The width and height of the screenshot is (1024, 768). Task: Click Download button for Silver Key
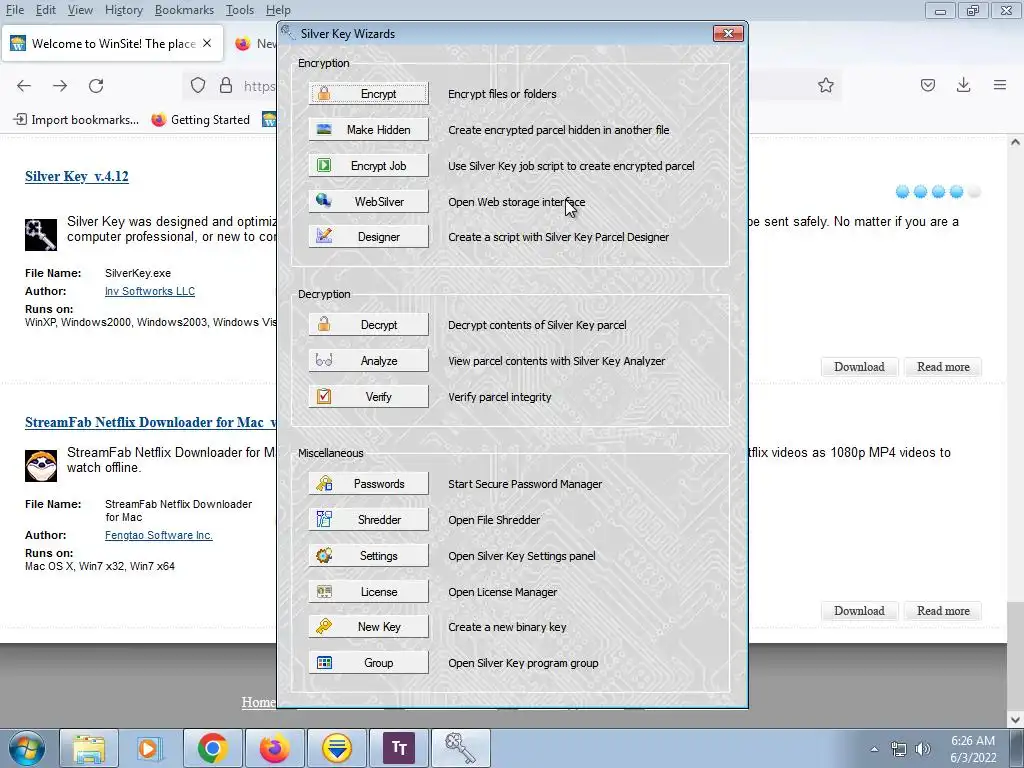click(x=859, y=367)
